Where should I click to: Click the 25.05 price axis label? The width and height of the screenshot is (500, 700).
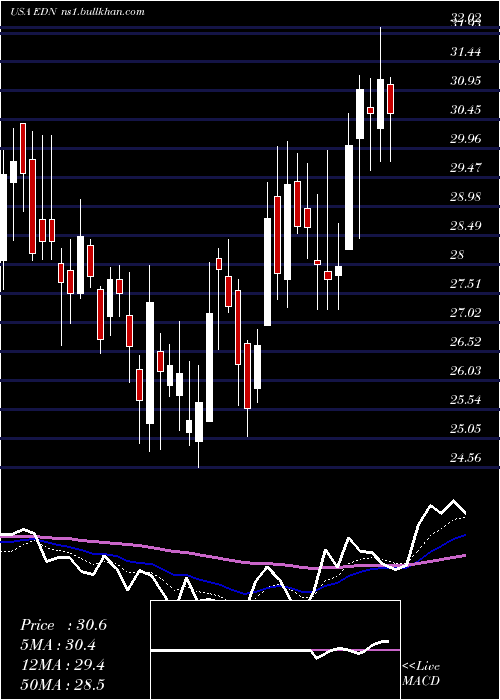pos(466,429)
